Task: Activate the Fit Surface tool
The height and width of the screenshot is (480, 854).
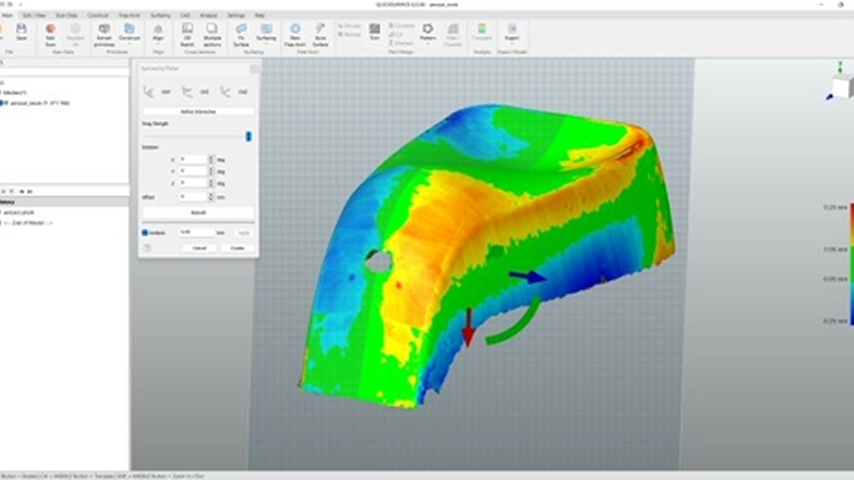Action: (x=242, y=34)
